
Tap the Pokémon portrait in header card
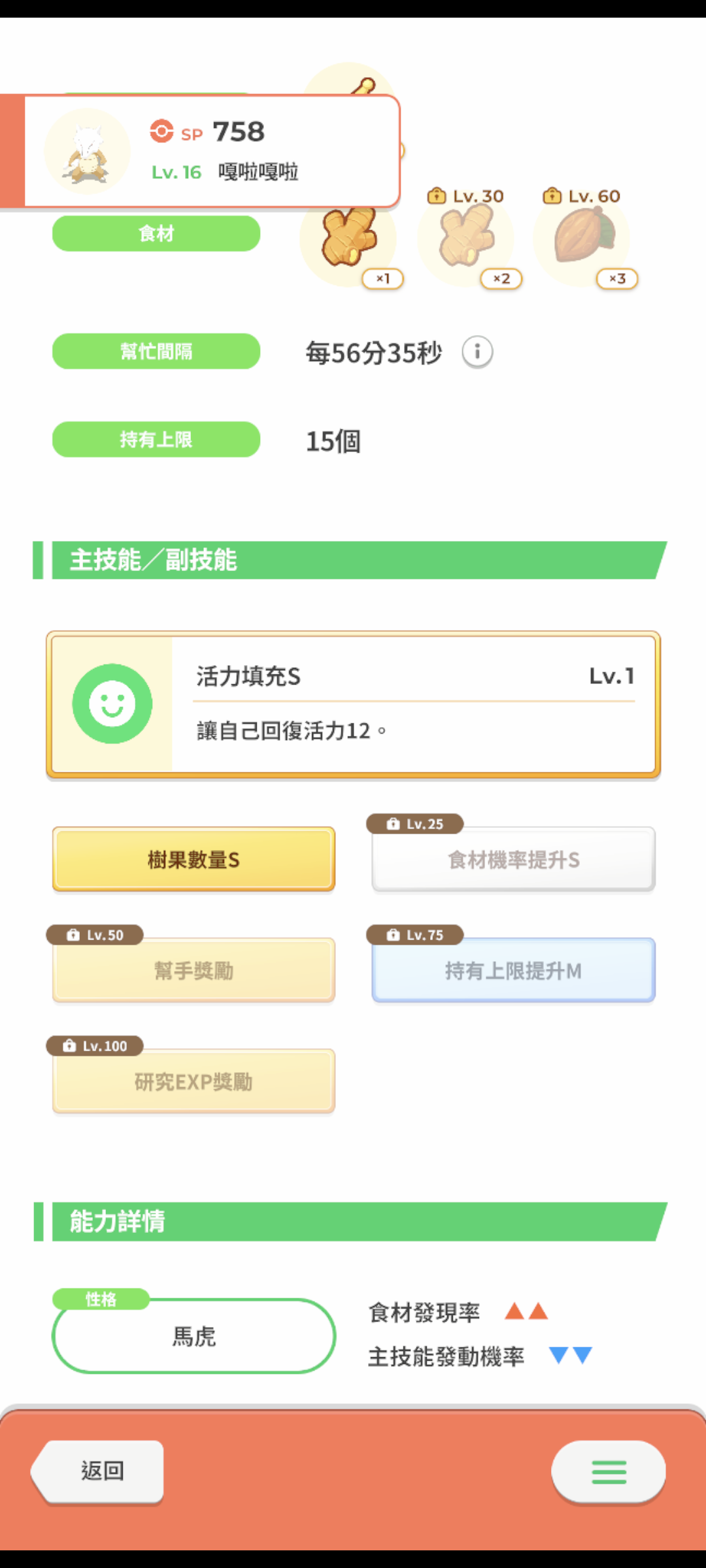coord(87,152)
